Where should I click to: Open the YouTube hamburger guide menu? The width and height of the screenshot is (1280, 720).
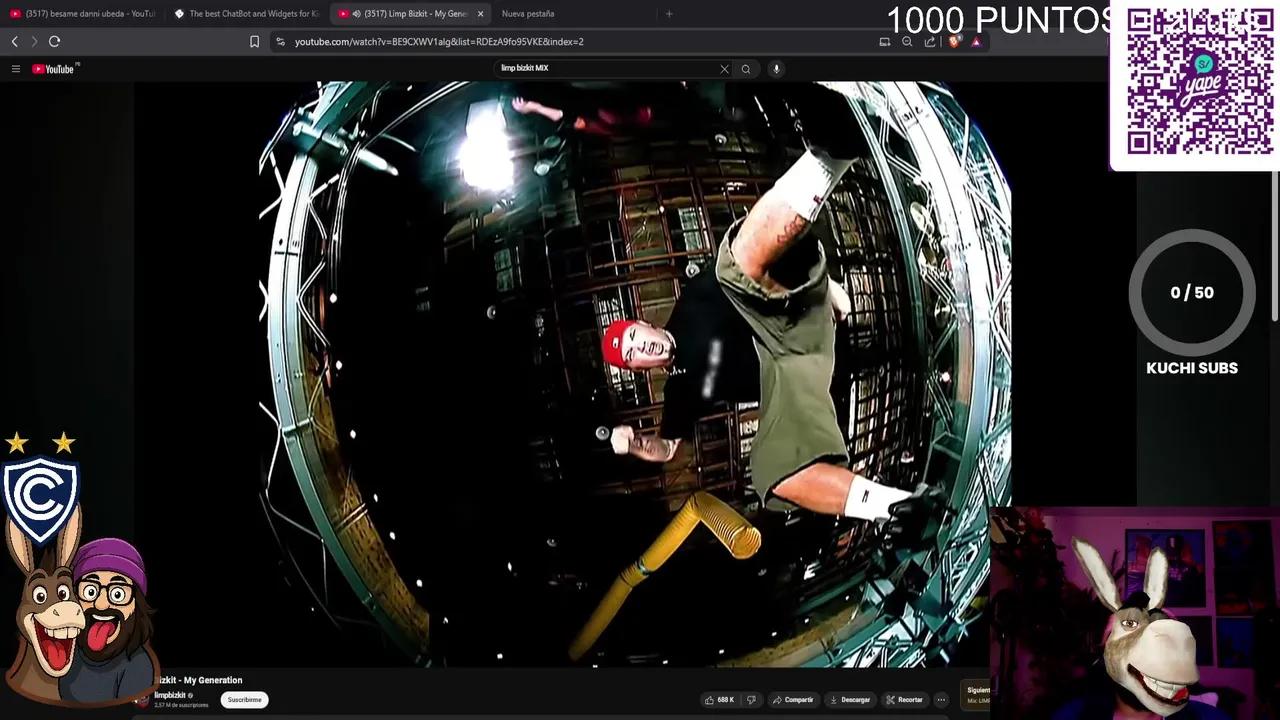[x=16, y=69]
